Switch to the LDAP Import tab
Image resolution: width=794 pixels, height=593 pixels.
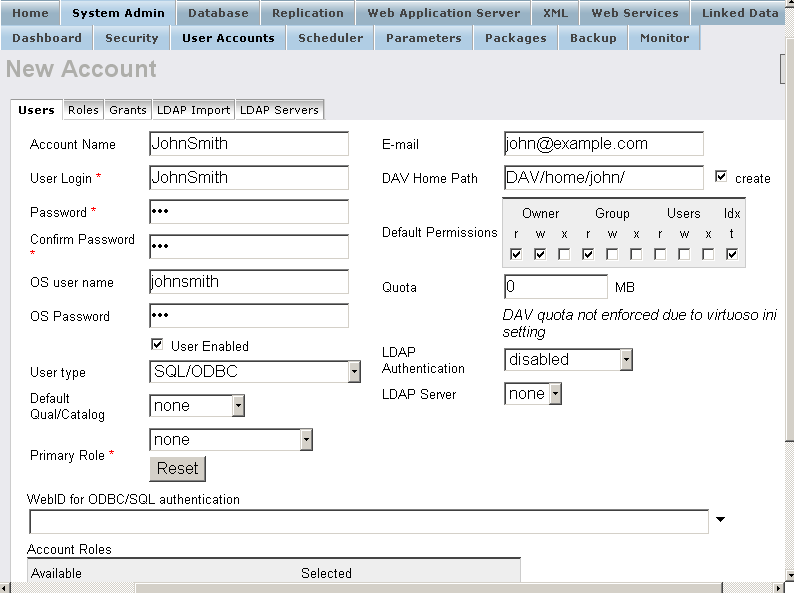pyautogui.click(x=193, y=110)
